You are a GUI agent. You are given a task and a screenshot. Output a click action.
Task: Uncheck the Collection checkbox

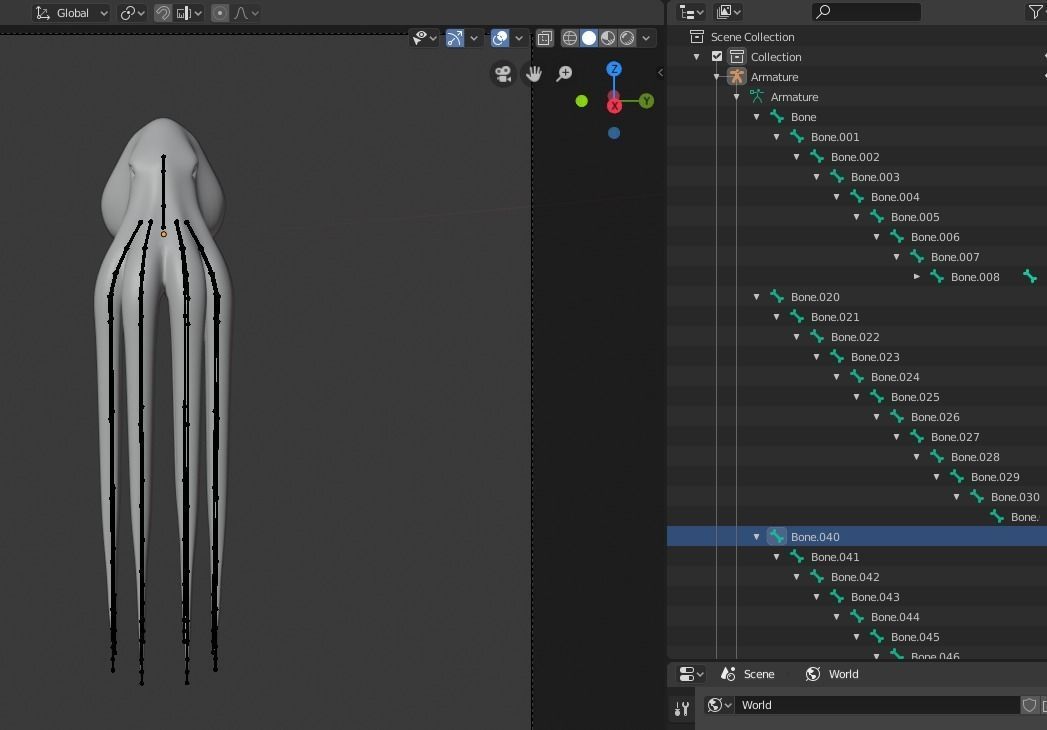pyautogui.click(x=716, y=57)
